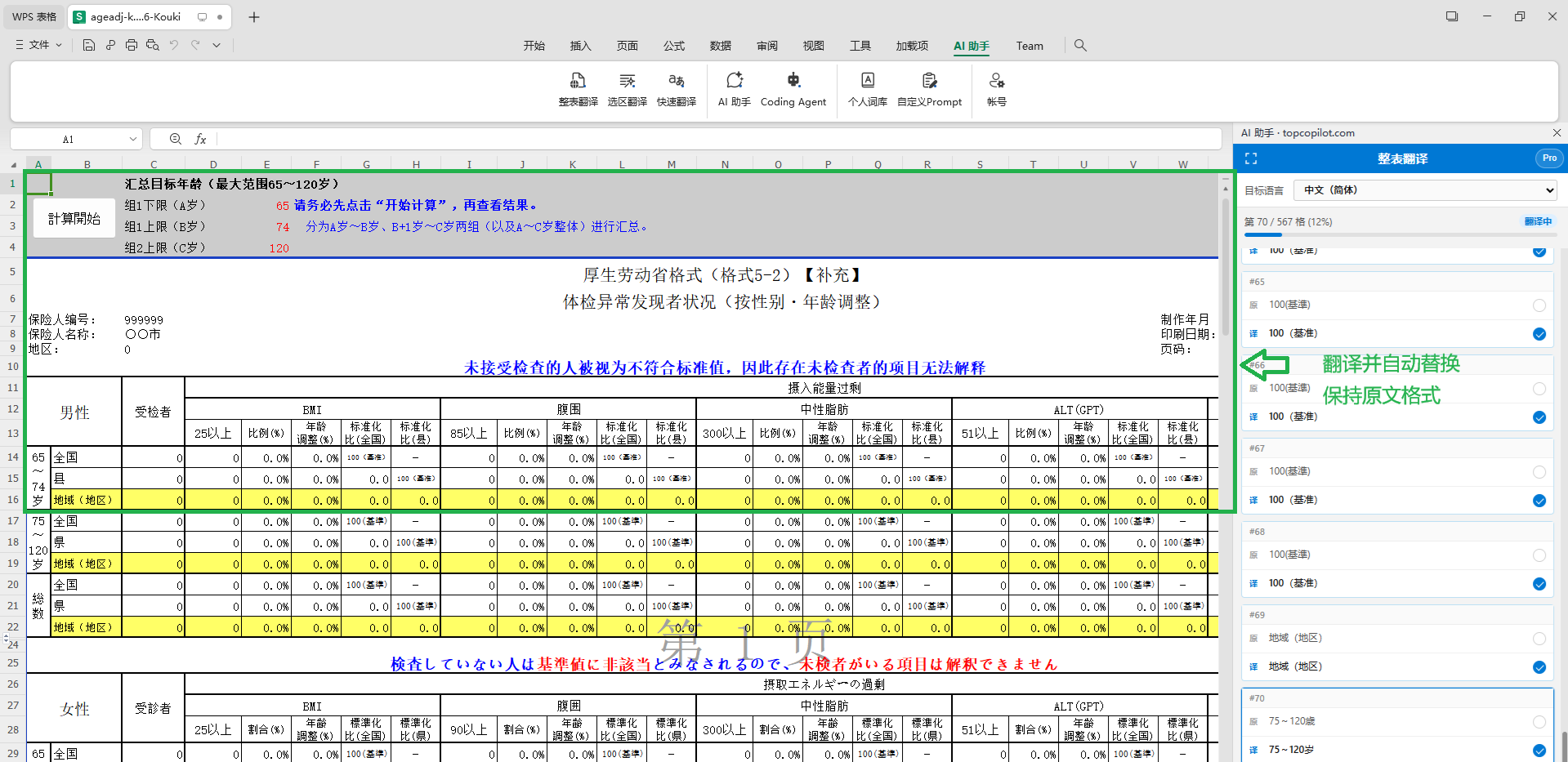
Task: Select original text radio for item #65
Action: 1539,305
